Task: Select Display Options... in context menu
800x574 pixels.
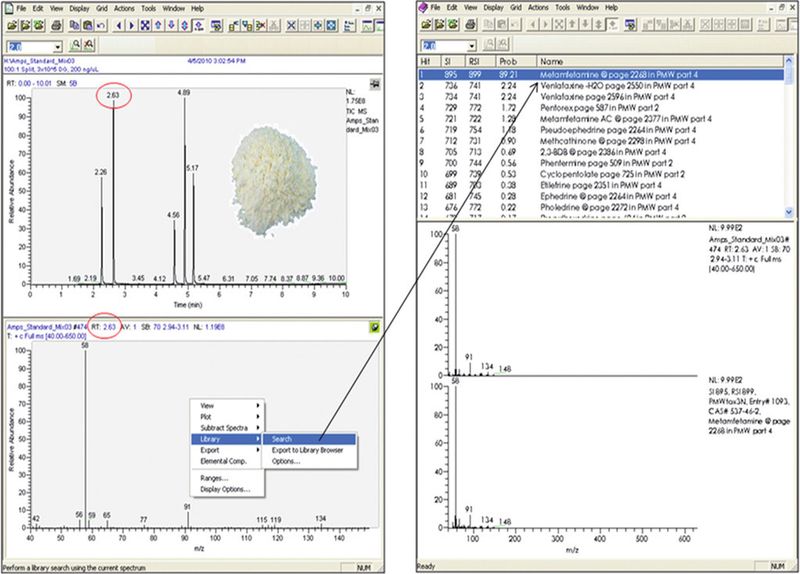Action: tap(227, 490)
